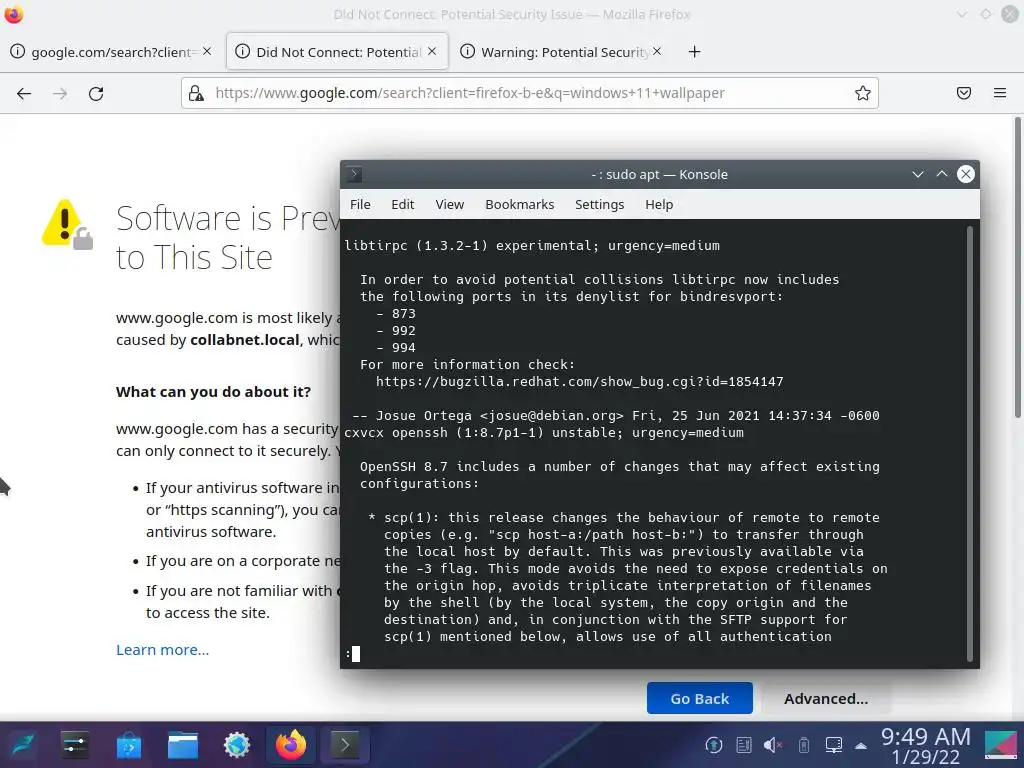Maximize Konsole with the up chevron
The height and width of the screenshot is (768, 1024).
[941, 174]
